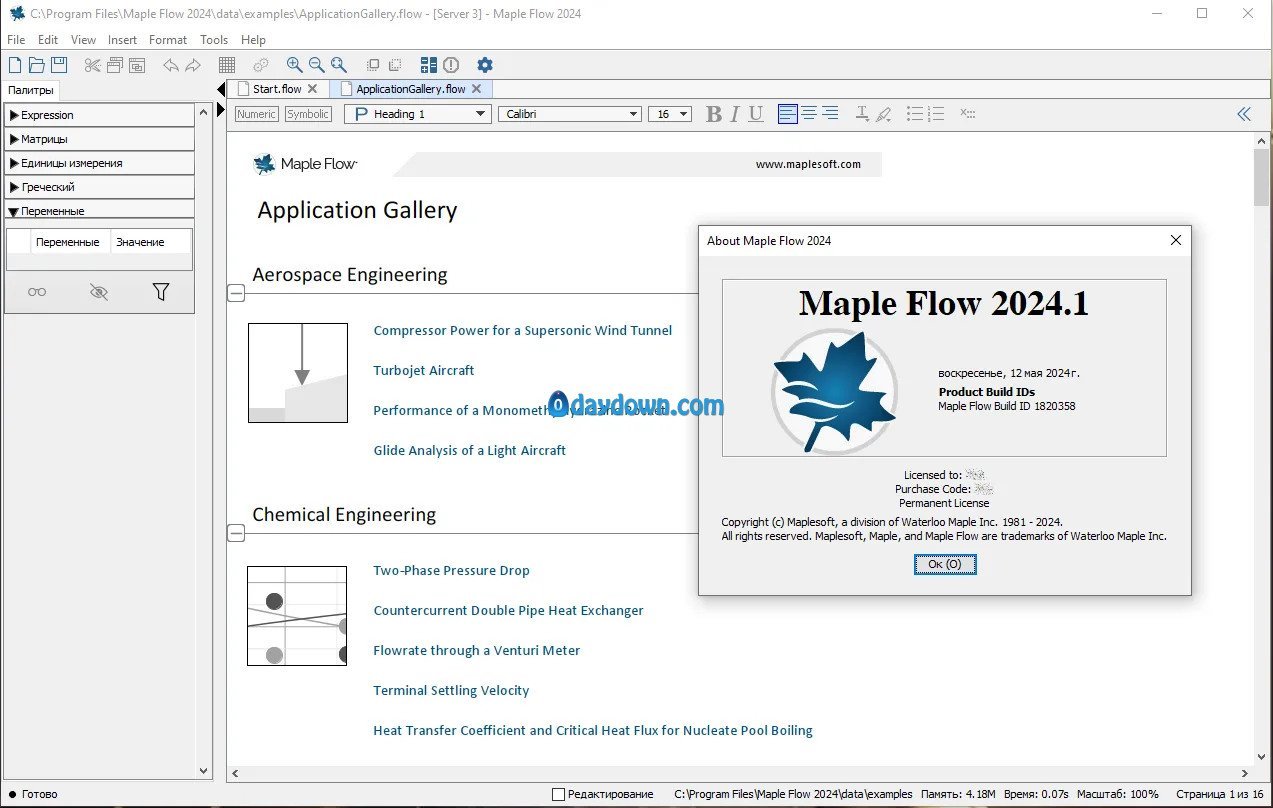Open the text color tool
The width and height of the screenshot is (1273, 808).
862,114
